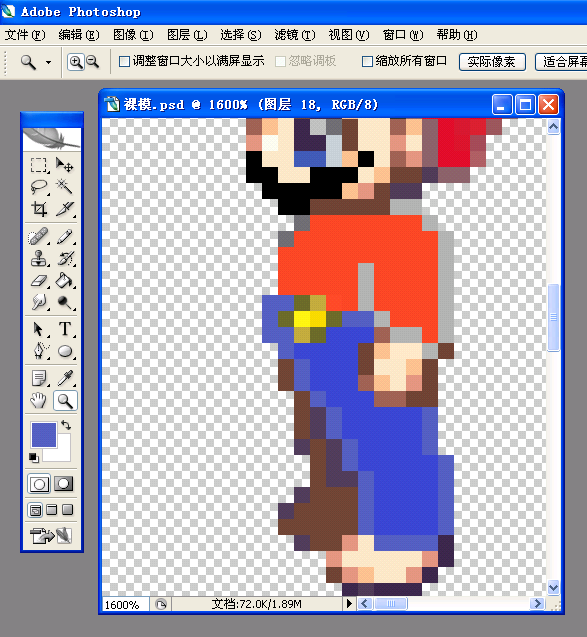The height and width of the screenshot is (637, 587).
Task: Select the Pen tool
Action: click(x=39, y=351)
